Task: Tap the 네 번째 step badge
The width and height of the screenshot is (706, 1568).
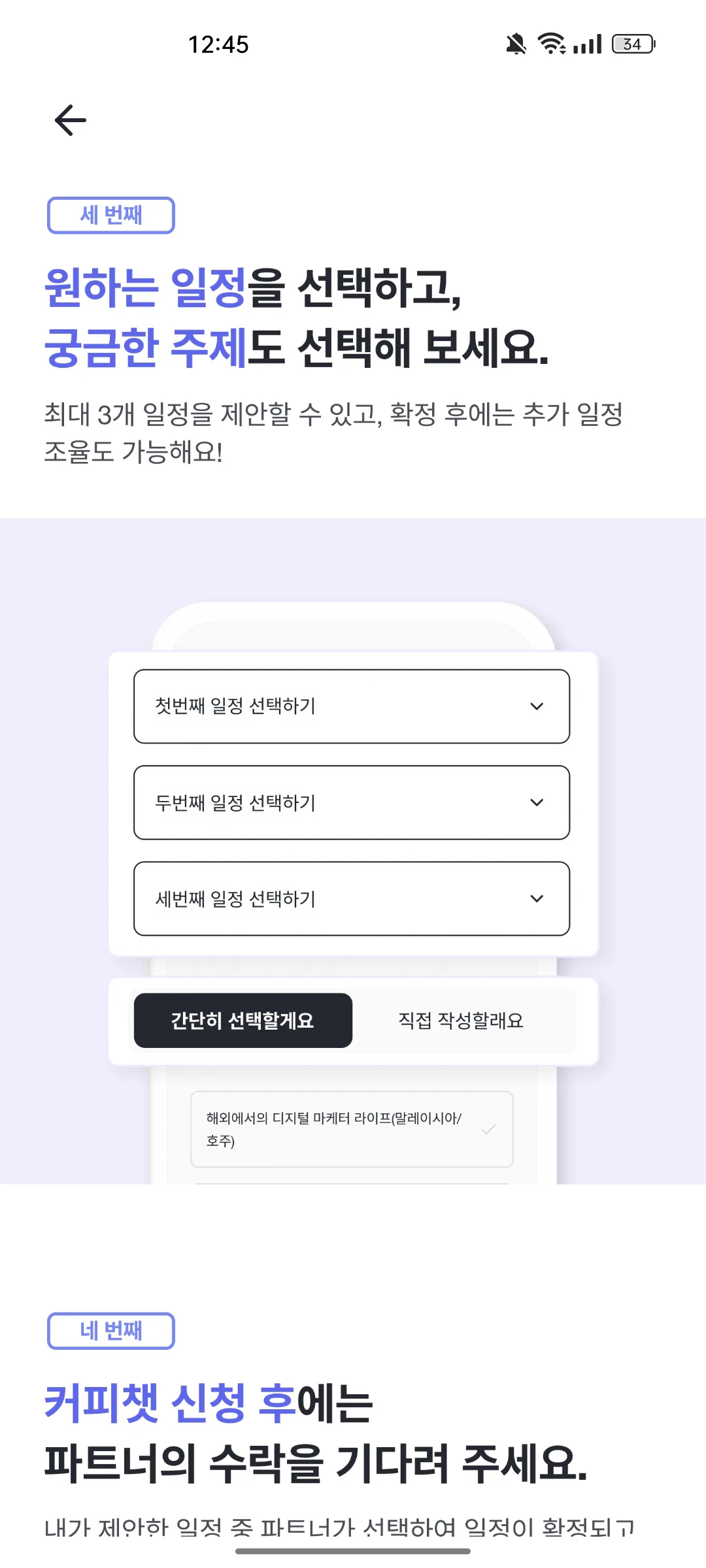Action: tap(111, 1331)
